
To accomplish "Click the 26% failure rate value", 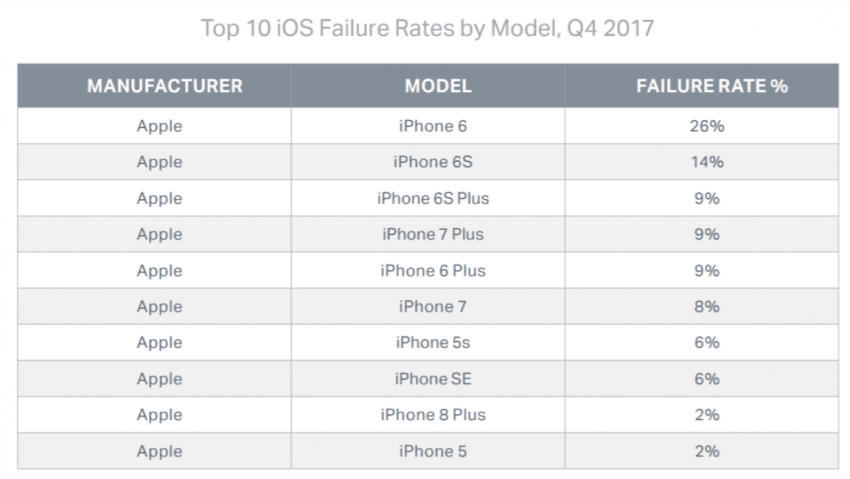I will [x=707, y=126].
